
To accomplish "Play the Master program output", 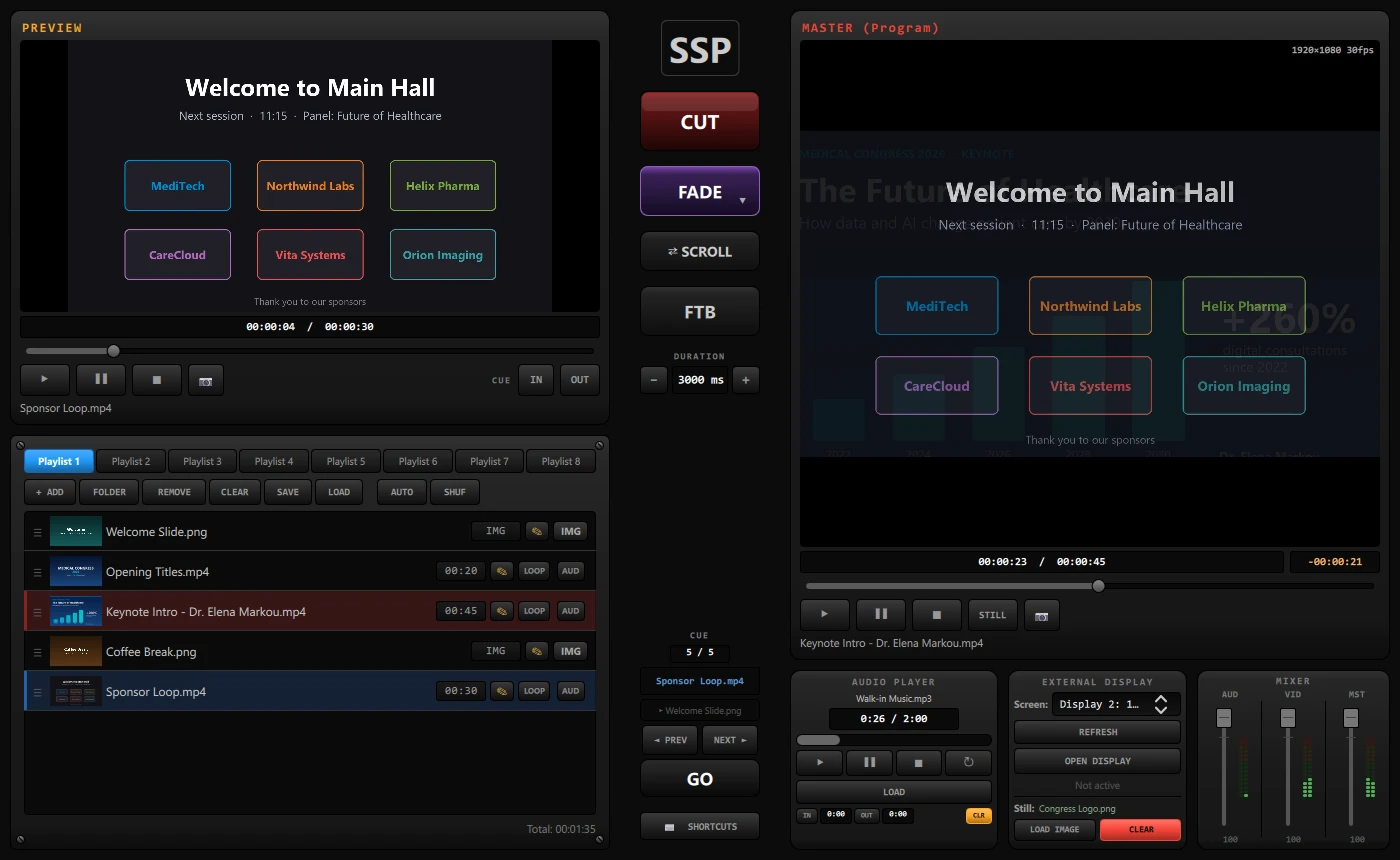I will click(825, 615).
